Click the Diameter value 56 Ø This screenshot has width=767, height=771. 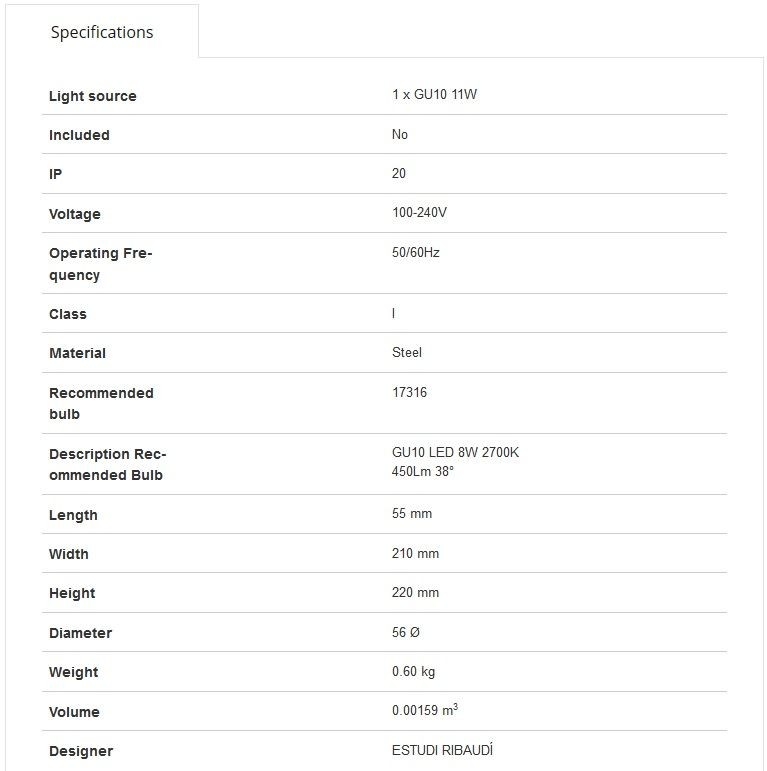(x=406, y=632)
